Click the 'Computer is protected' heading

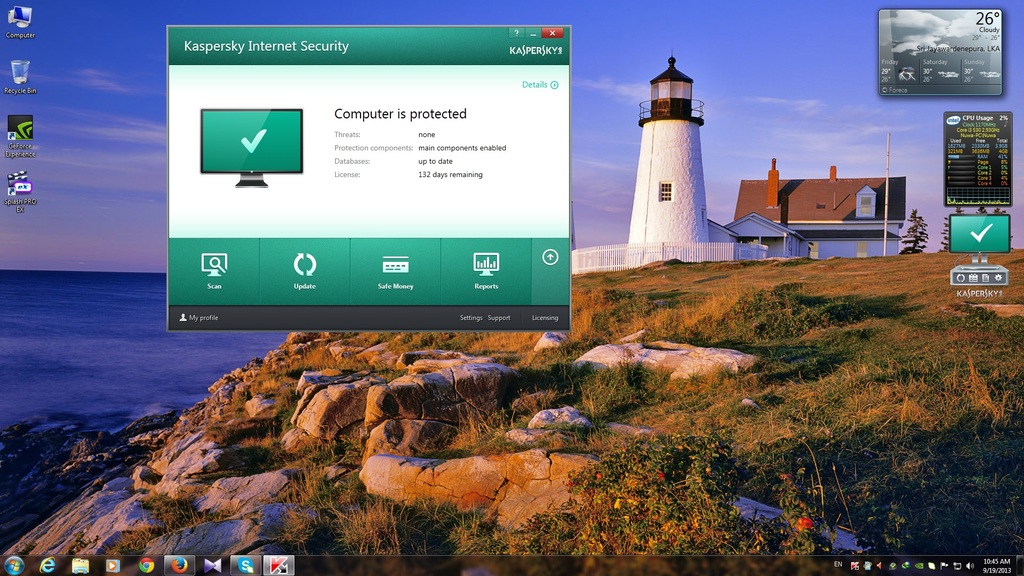point(400,114)
